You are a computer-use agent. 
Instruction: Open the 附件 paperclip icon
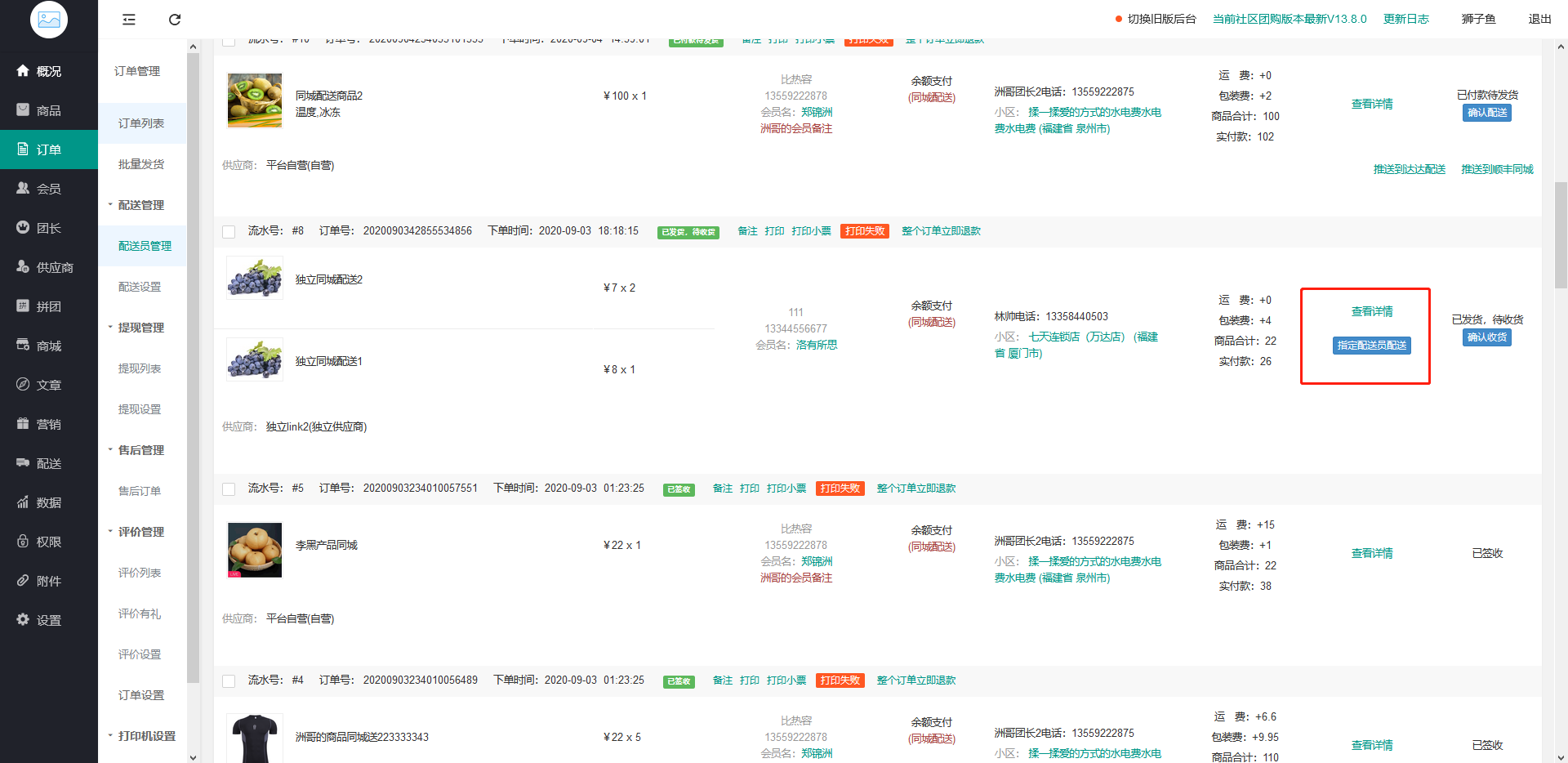[23, 581]
